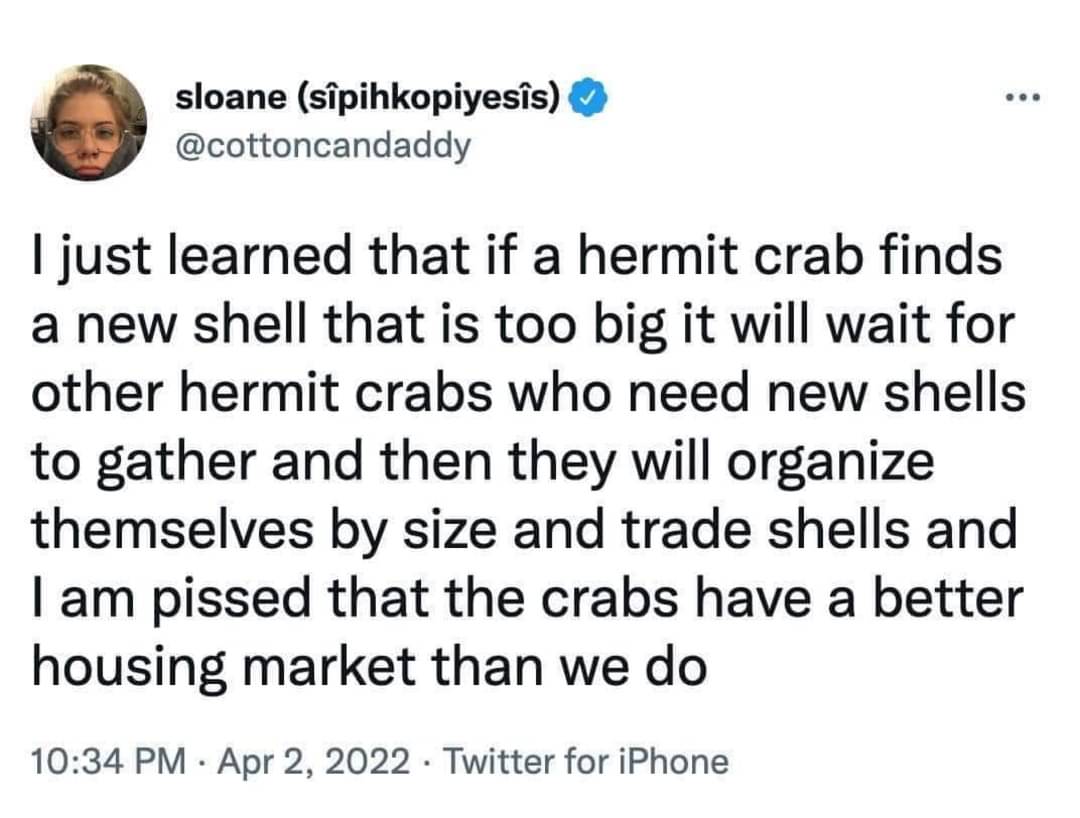This screenshot has width=1080, height=818.
Task: Click the 10:34 PM timestamp
Action: click(109, 762)
